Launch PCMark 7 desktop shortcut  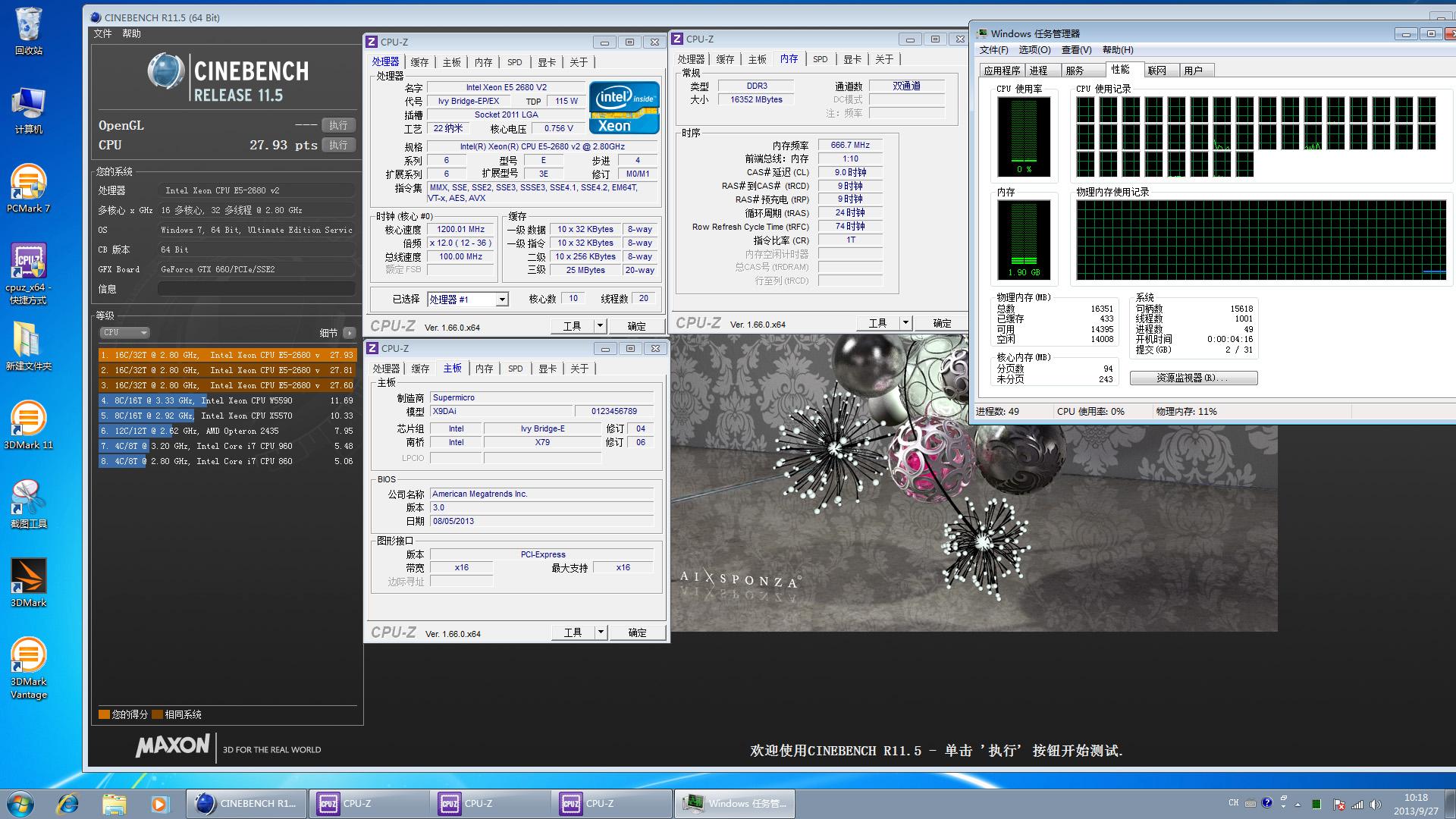point(29,189)
